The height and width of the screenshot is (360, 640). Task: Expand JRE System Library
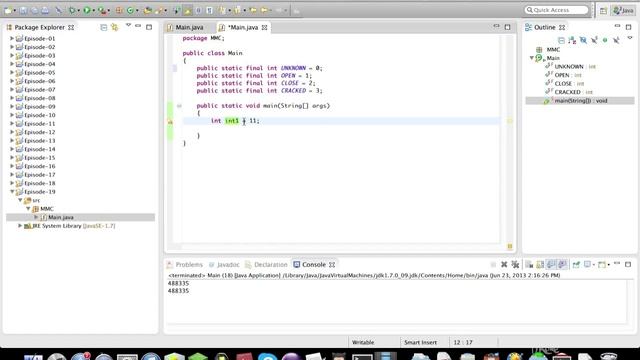(x=20, y=226)
